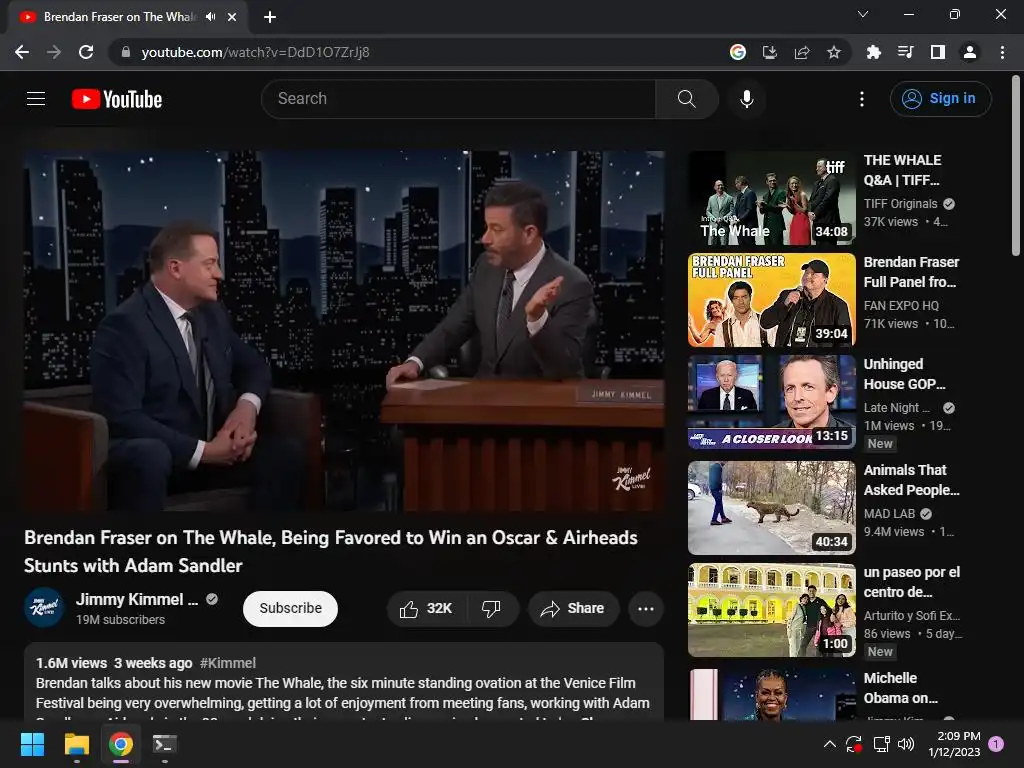Visit TIFF Originals channel name
Screen dimensions: 1024x768
coord(900,204)
